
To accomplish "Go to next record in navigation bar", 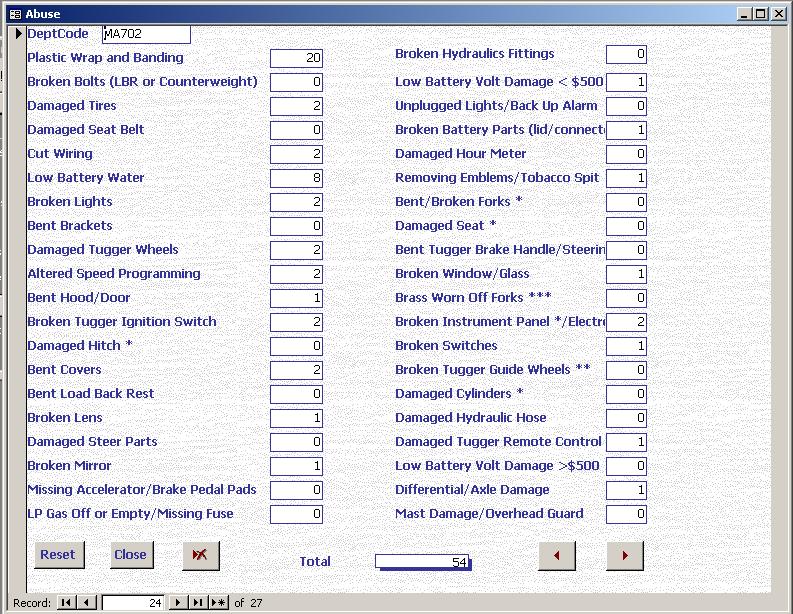I will click(178, 602).
